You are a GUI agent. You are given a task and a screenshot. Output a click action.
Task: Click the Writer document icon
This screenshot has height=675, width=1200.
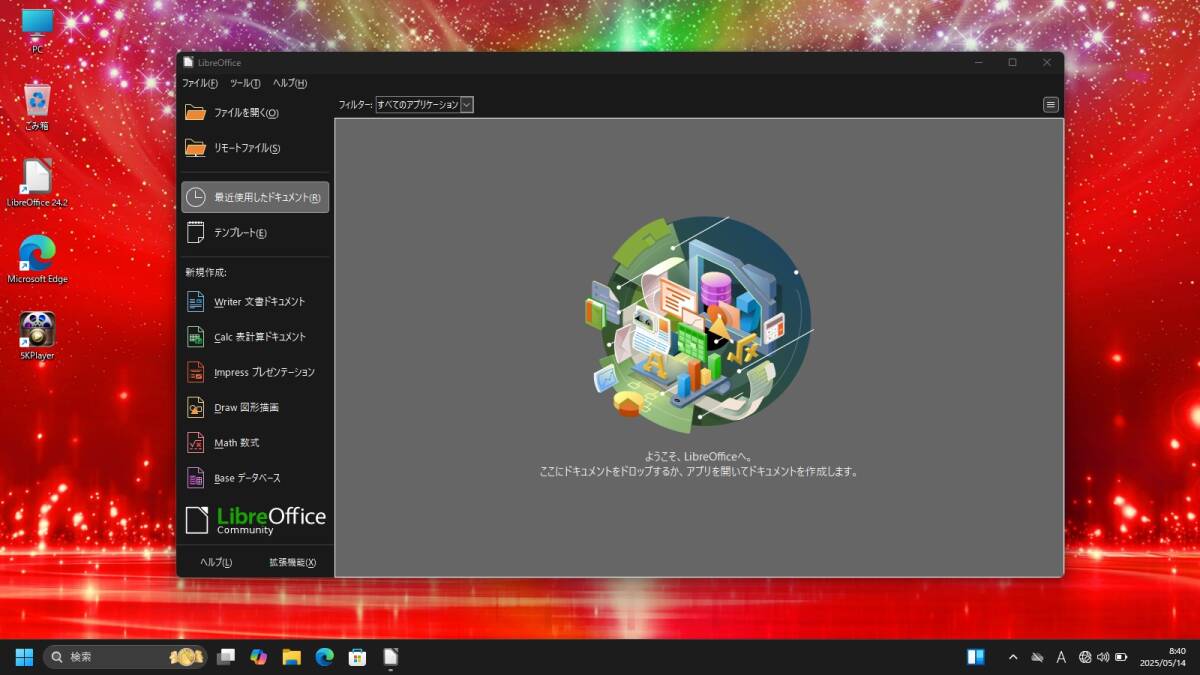coord(196,301)
